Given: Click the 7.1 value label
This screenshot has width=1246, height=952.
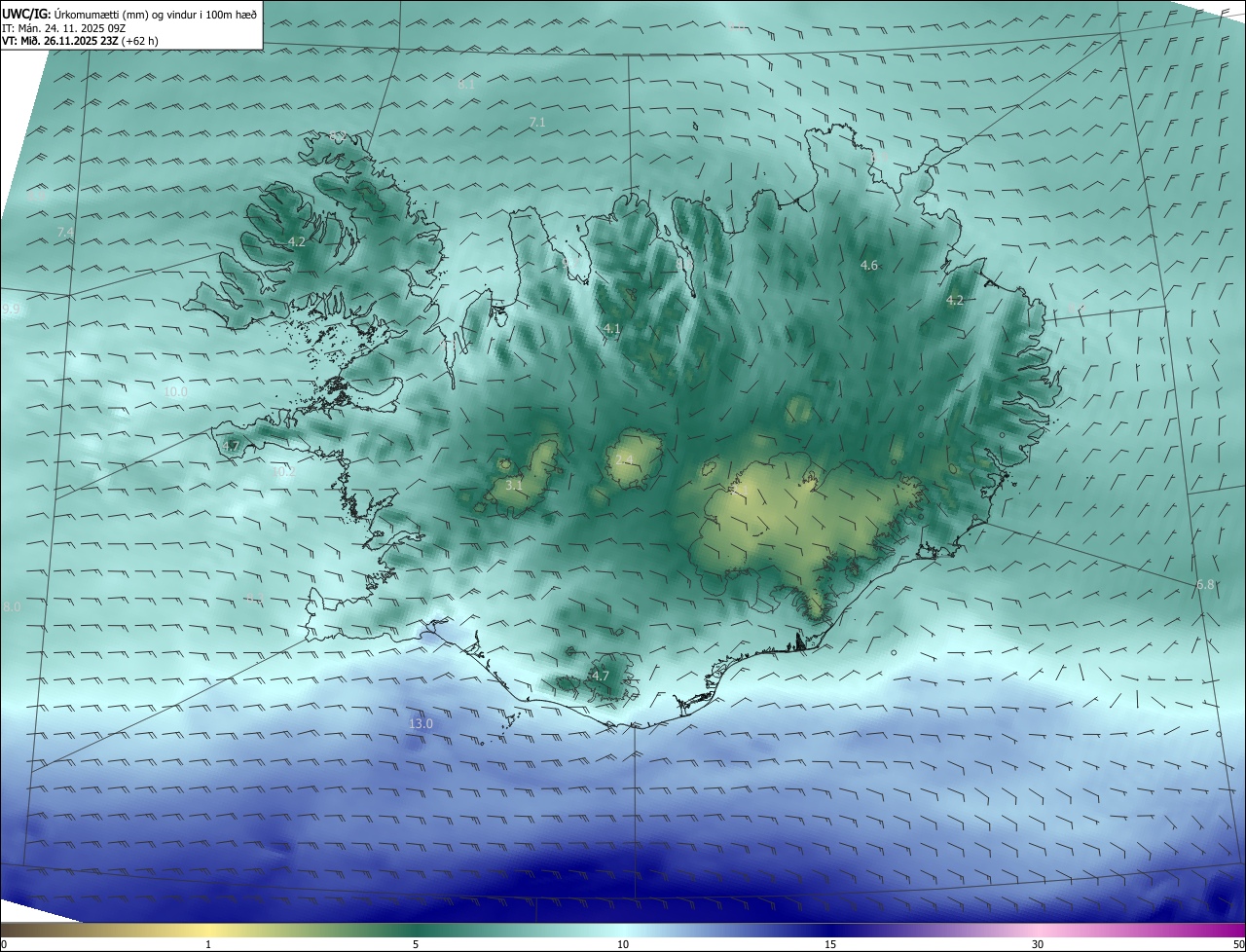Looking at the screenshot, I should point(537,122).
